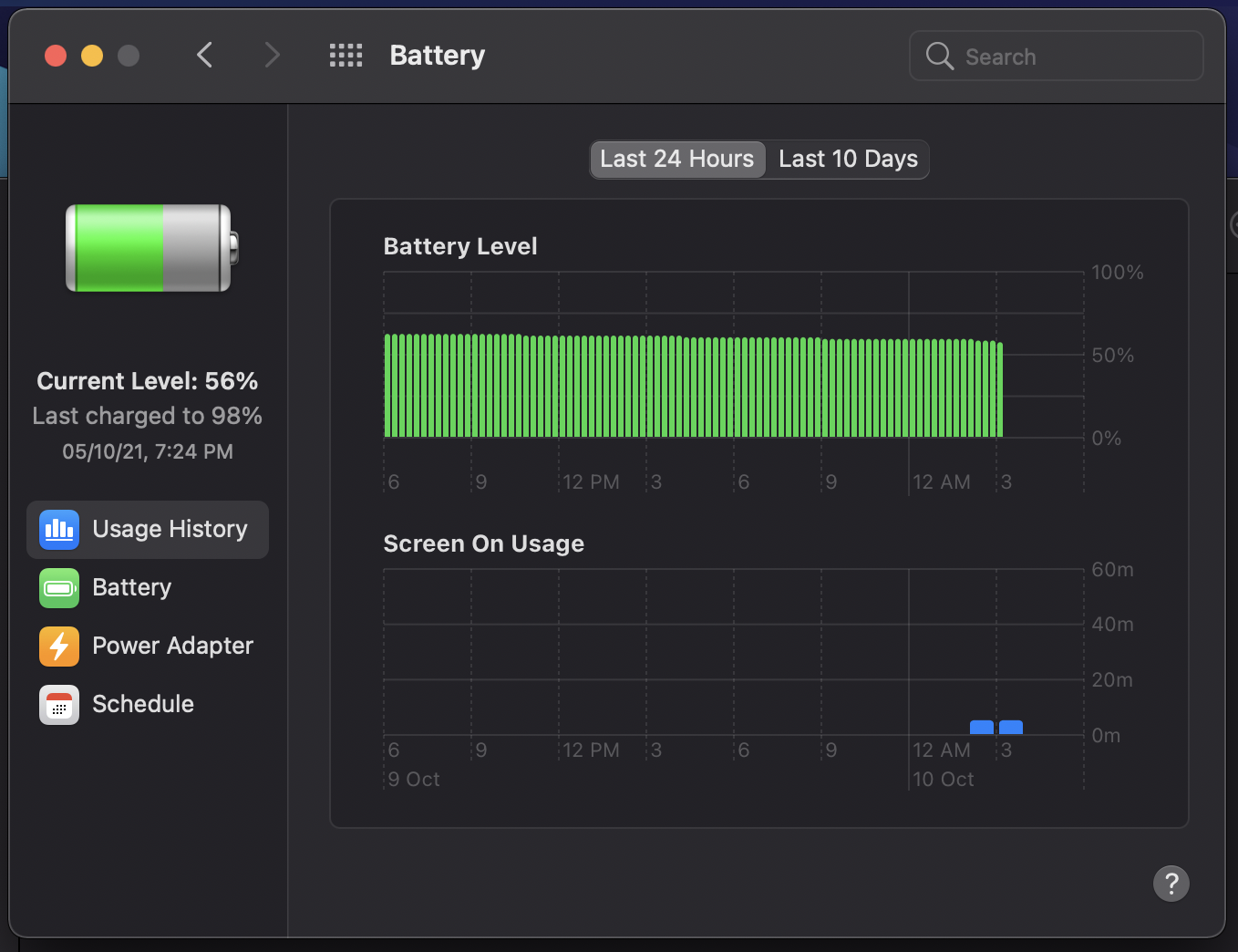
Task: Click the 100% axis label
Action: pyautogui.click(x=1118, y=273)
